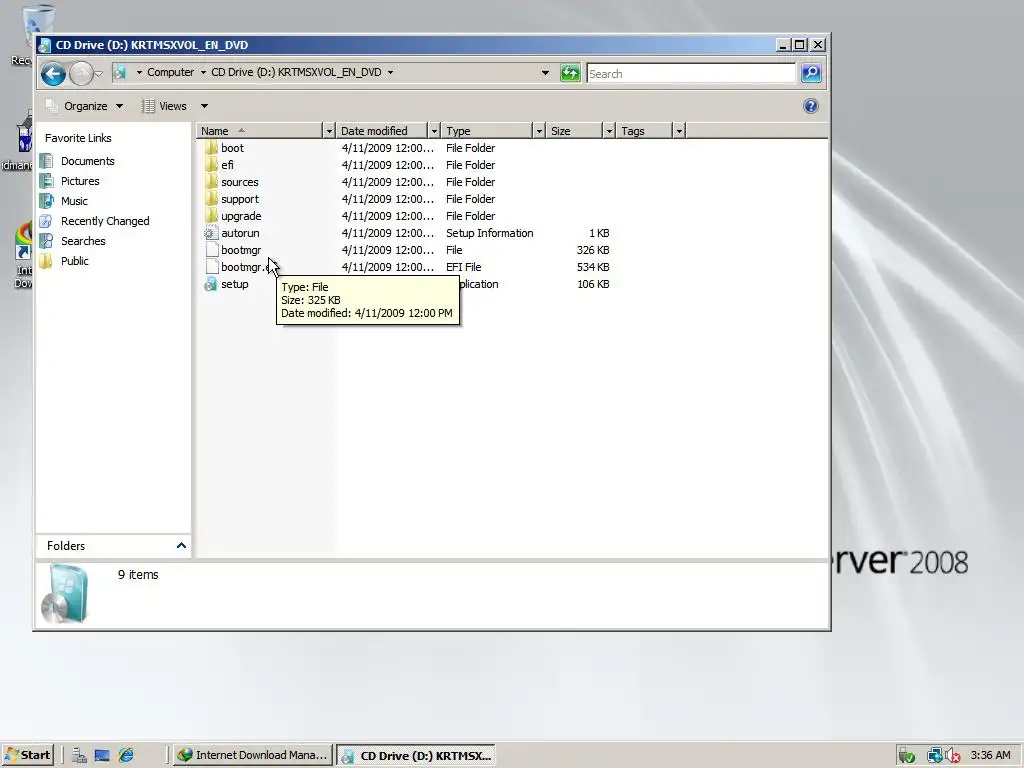Focus the Search input box
This screenshot has height=768, width=1024.
691,74
